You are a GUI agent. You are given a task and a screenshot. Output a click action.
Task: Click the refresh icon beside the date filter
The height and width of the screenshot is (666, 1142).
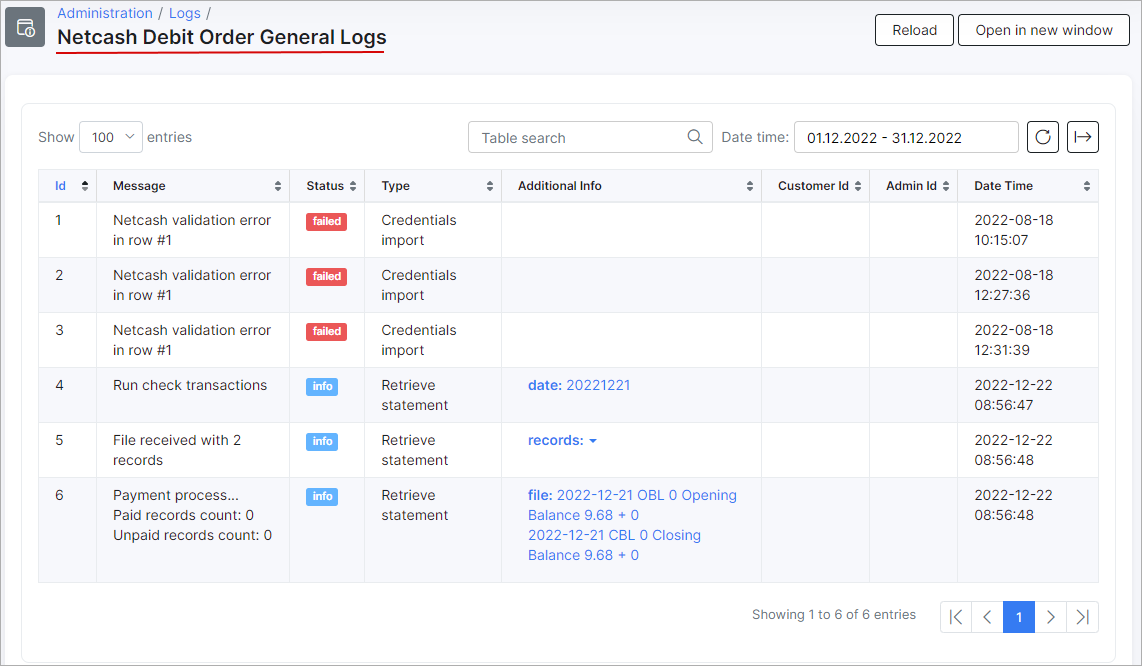pyautogui.click(x=1042, y=137)
